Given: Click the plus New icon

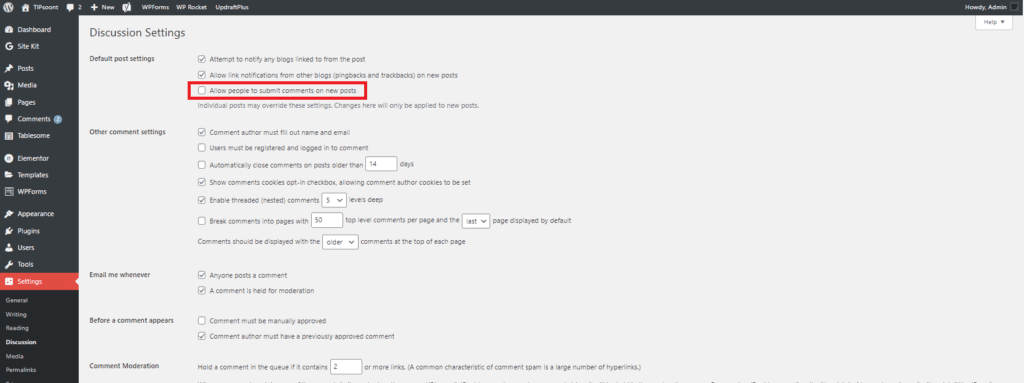Looking at the screenshot, I should pyautogui.click(x=94, y=7).
